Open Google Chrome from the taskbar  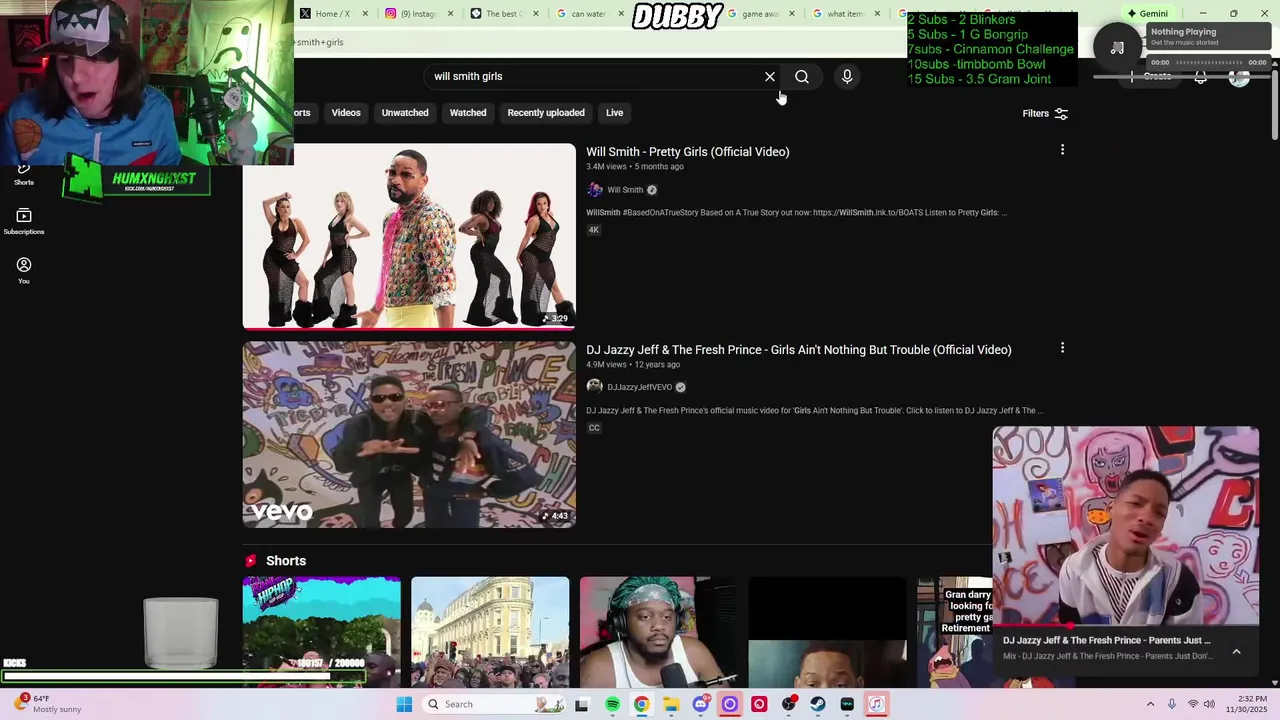pos(641,704)
